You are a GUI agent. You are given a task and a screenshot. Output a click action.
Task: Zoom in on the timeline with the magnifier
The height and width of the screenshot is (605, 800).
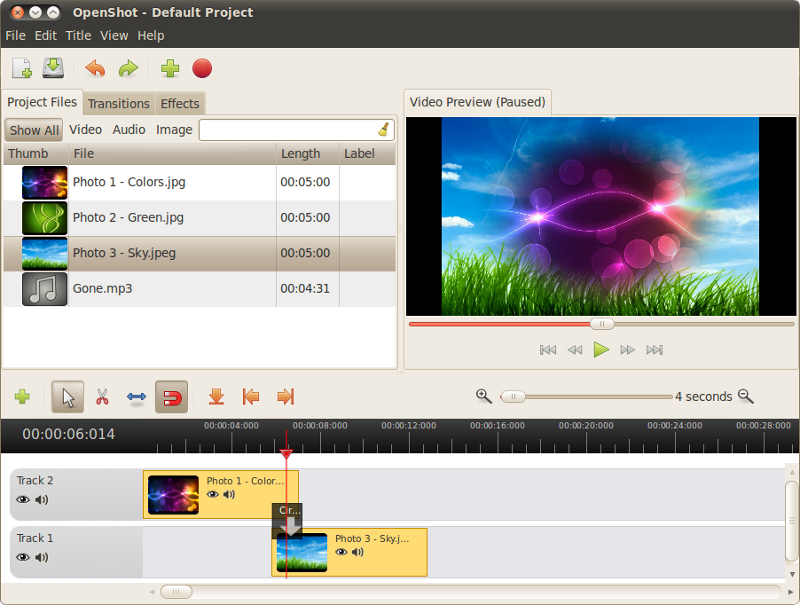[x=484, y=396]
